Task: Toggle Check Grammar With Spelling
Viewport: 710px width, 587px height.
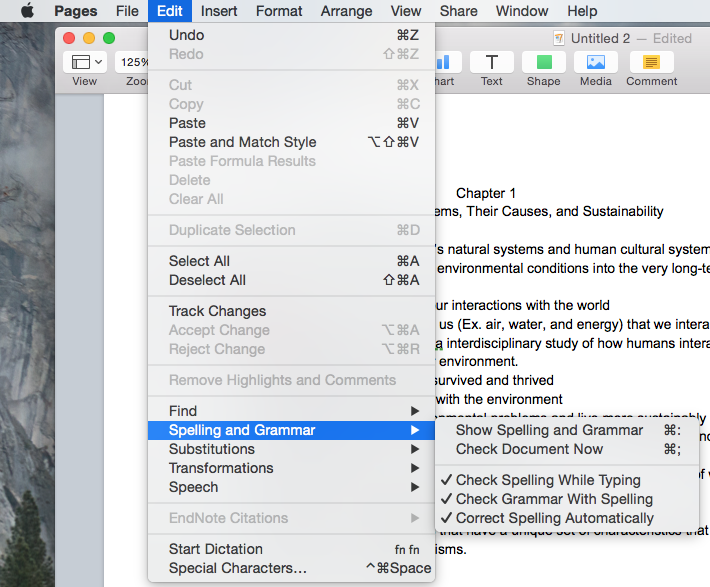Action: (566, 499)
